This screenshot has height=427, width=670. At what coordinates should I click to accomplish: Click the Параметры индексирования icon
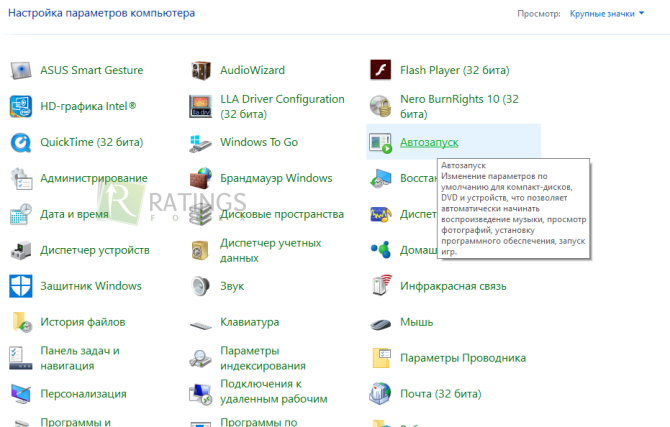(200, 358)
